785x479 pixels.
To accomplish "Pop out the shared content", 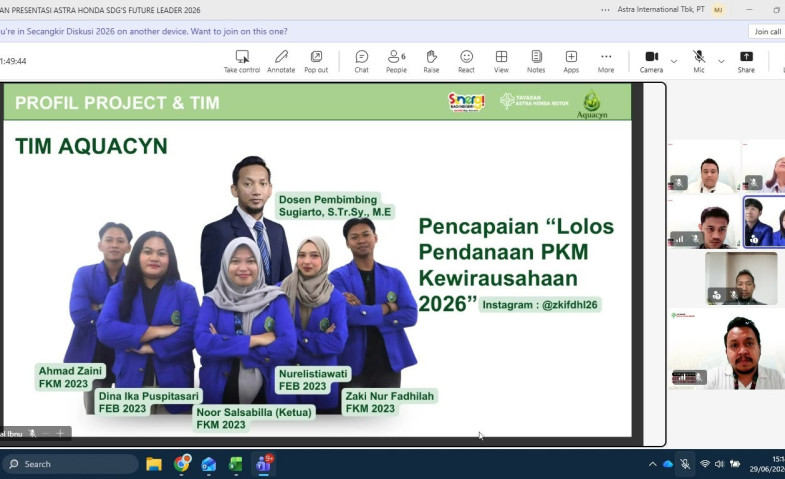I will click(316, 62).
